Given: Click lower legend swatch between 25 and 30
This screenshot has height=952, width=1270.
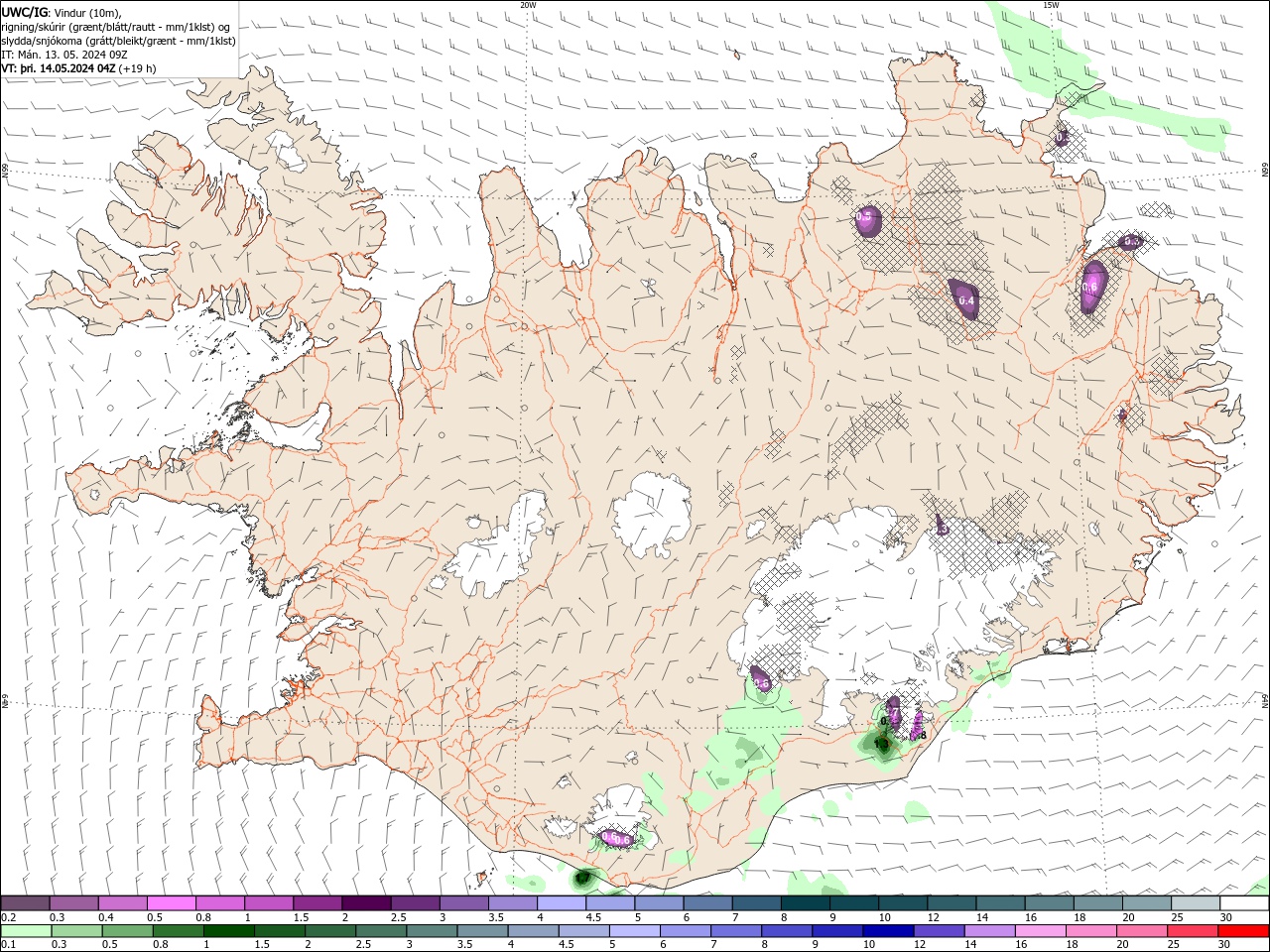Looking at the screenshot, I should click(x=1193, y=931).
